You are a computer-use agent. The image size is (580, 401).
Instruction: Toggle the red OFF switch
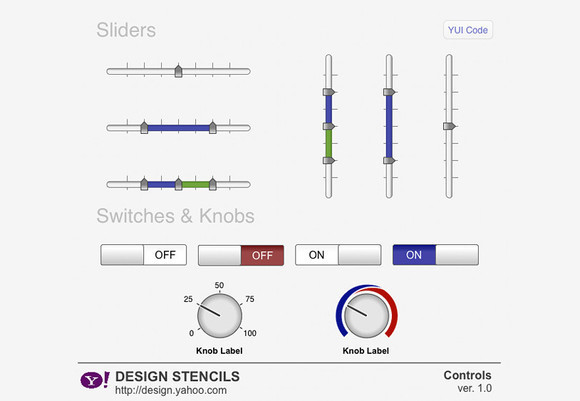241,255
